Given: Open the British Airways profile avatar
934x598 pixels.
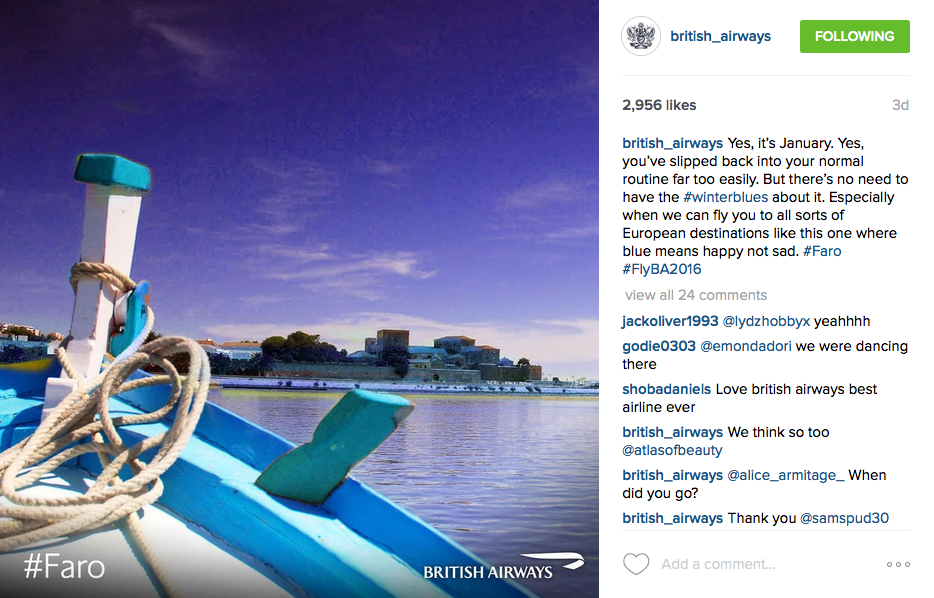Looking at the screenshot, I should (641, 36).
